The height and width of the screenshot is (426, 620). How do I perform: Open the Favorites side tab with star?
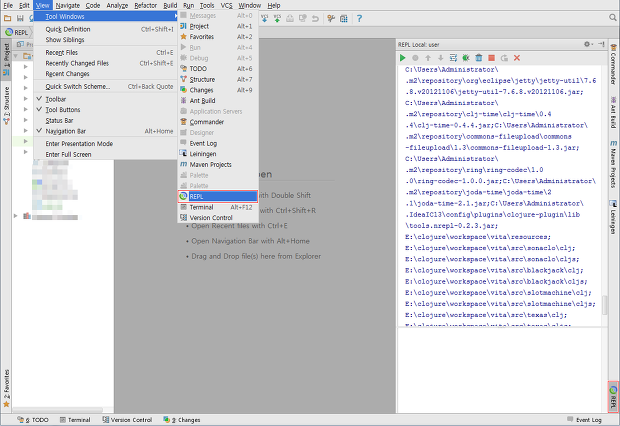coord(6,388)
